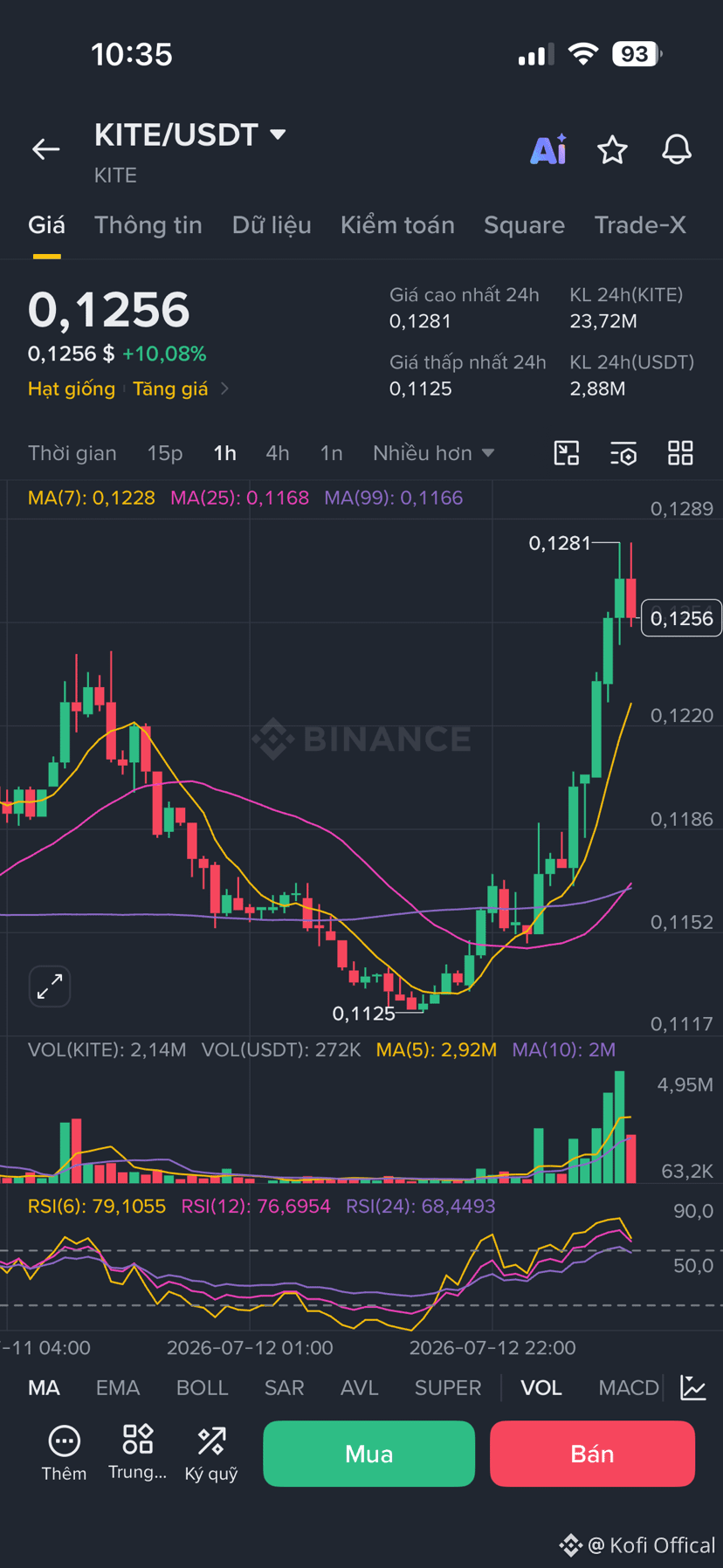Image resolution: width=723 pixels, height=1568 pixels.
Task: Tap the +10,08% change value
Action: coord(164,354)
